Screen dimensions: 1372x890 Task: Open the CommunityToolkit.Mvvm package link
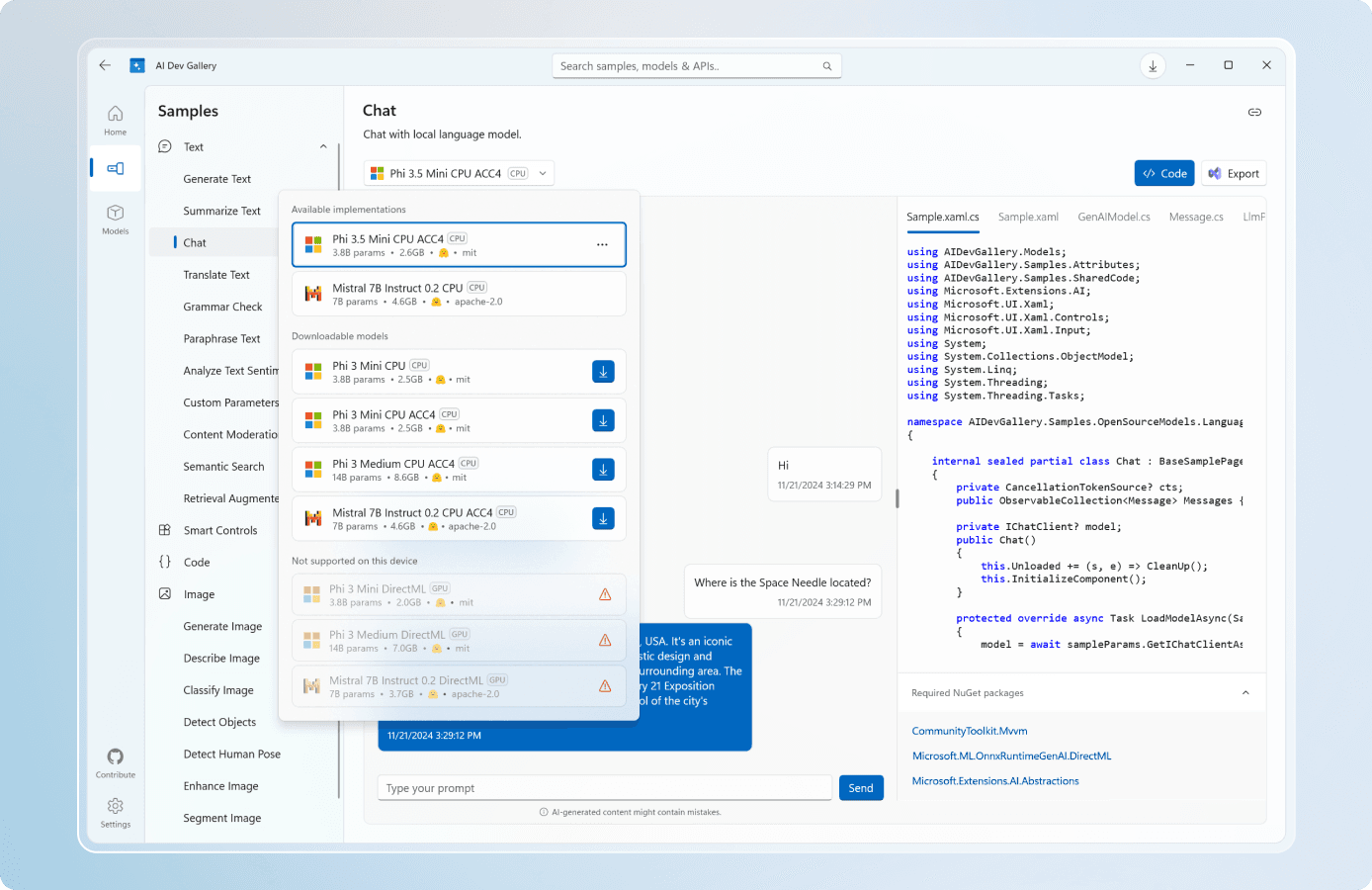coord(970,731)
